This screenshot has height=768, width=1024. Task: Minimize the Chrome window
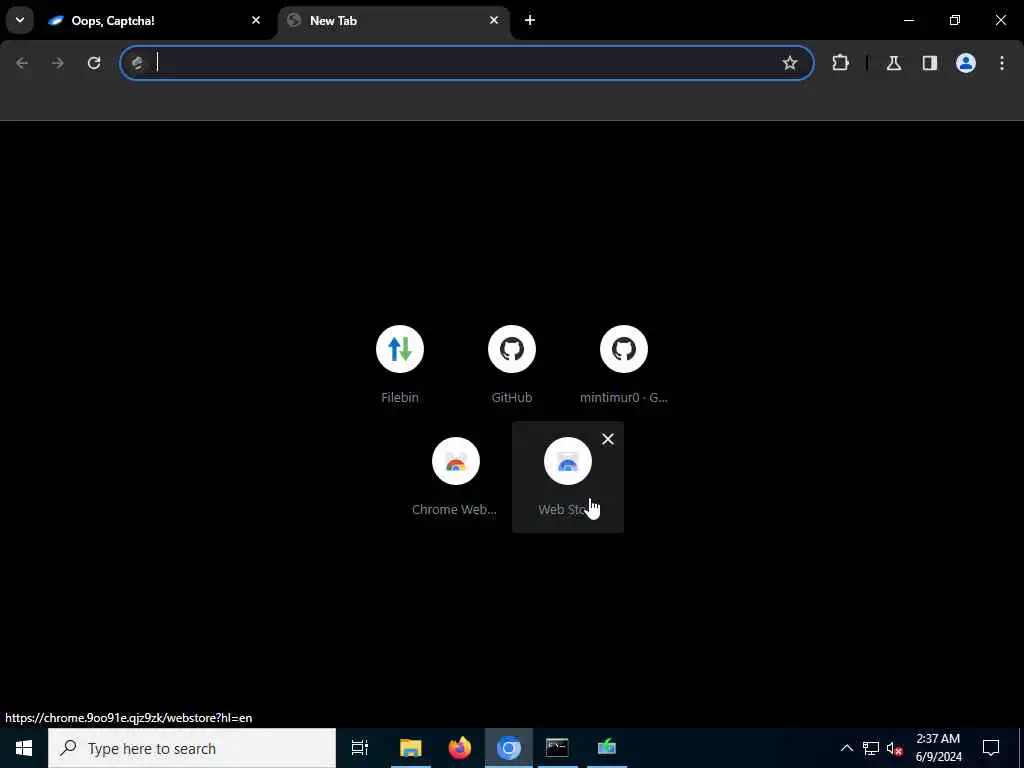click(x=908, y=20)
